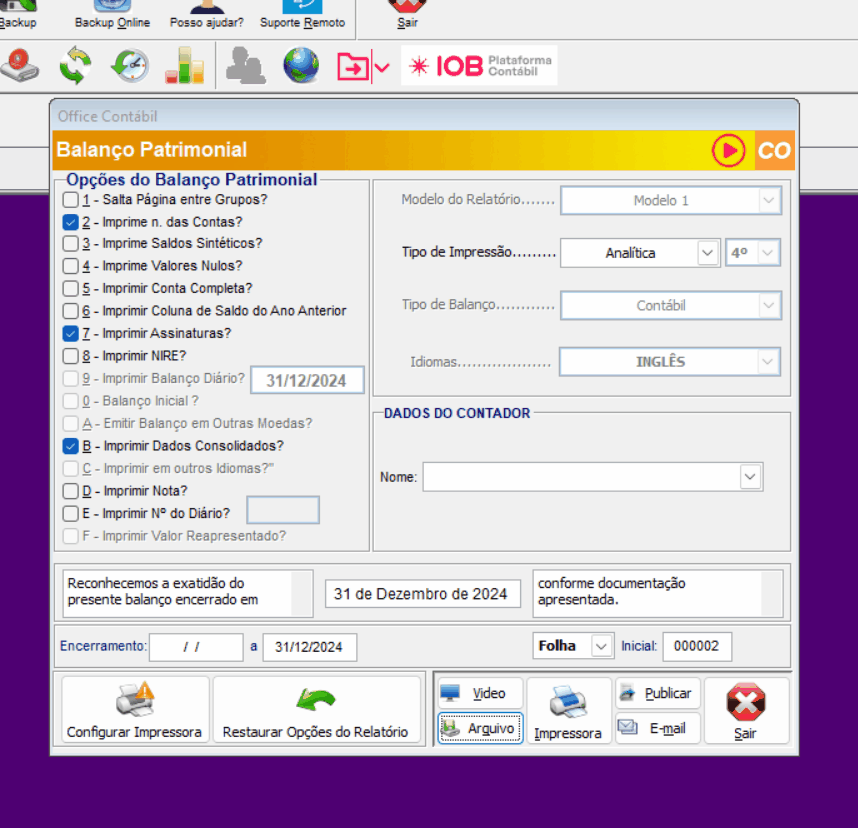Click the clock history toolbar icon
Image resolution: width=858 pixels, height=828 pixels.
(x=130, y=66)
